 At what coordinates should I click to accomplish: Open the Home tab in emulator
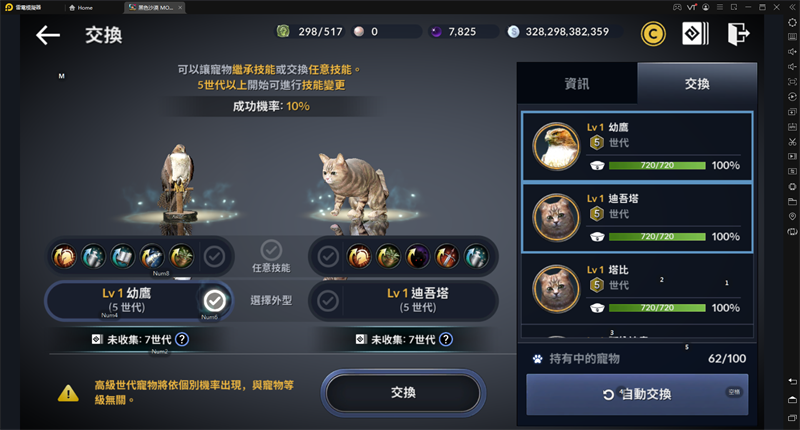point(81,8)
